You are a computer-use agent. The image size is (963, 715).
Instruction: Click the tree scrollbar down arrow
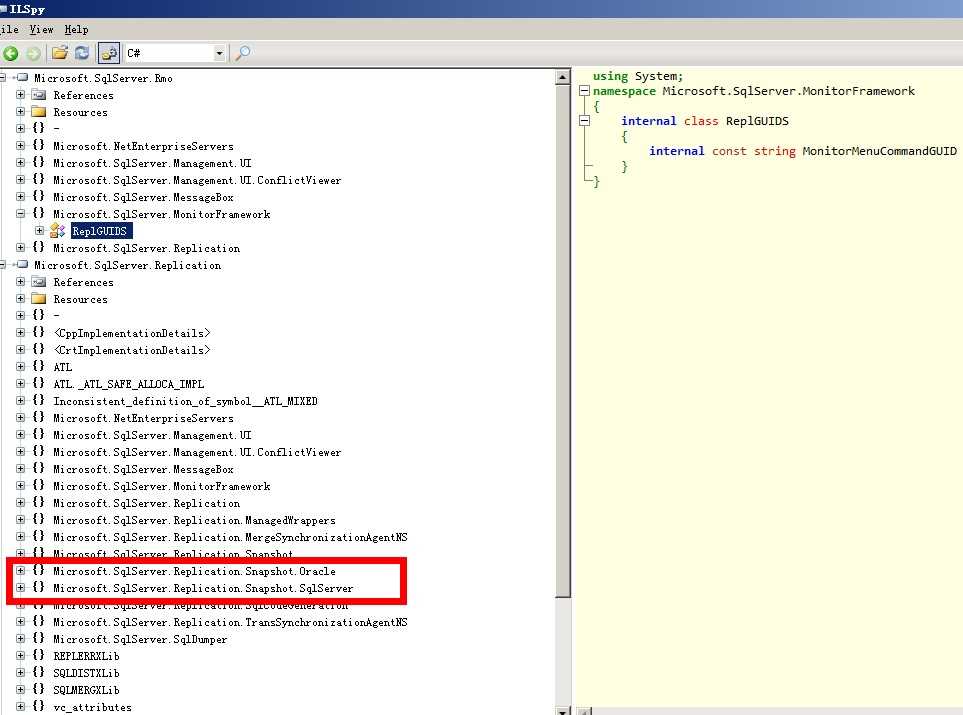(563, 711)
